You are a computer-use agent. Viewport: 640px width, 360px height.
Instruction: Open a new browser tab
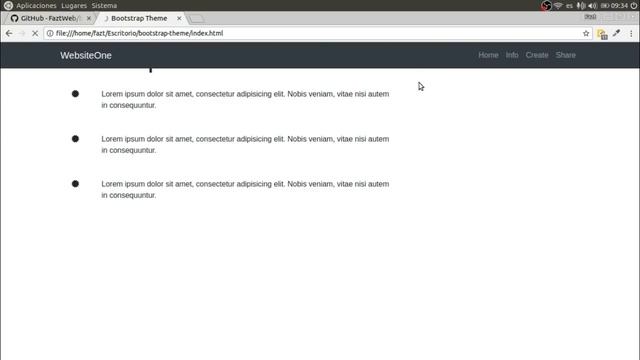pos(196,19)
